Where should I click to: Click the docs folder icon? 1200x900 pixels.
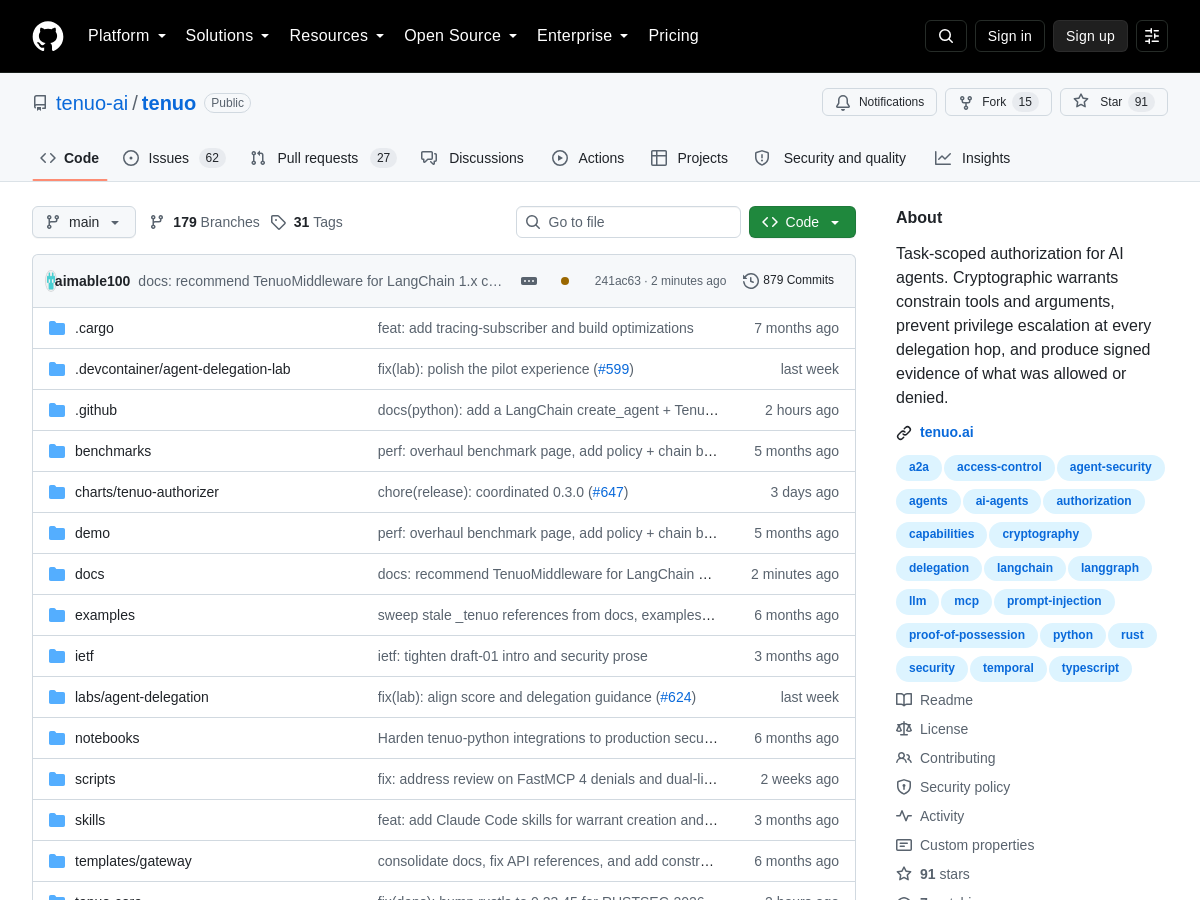click(57, 574)
